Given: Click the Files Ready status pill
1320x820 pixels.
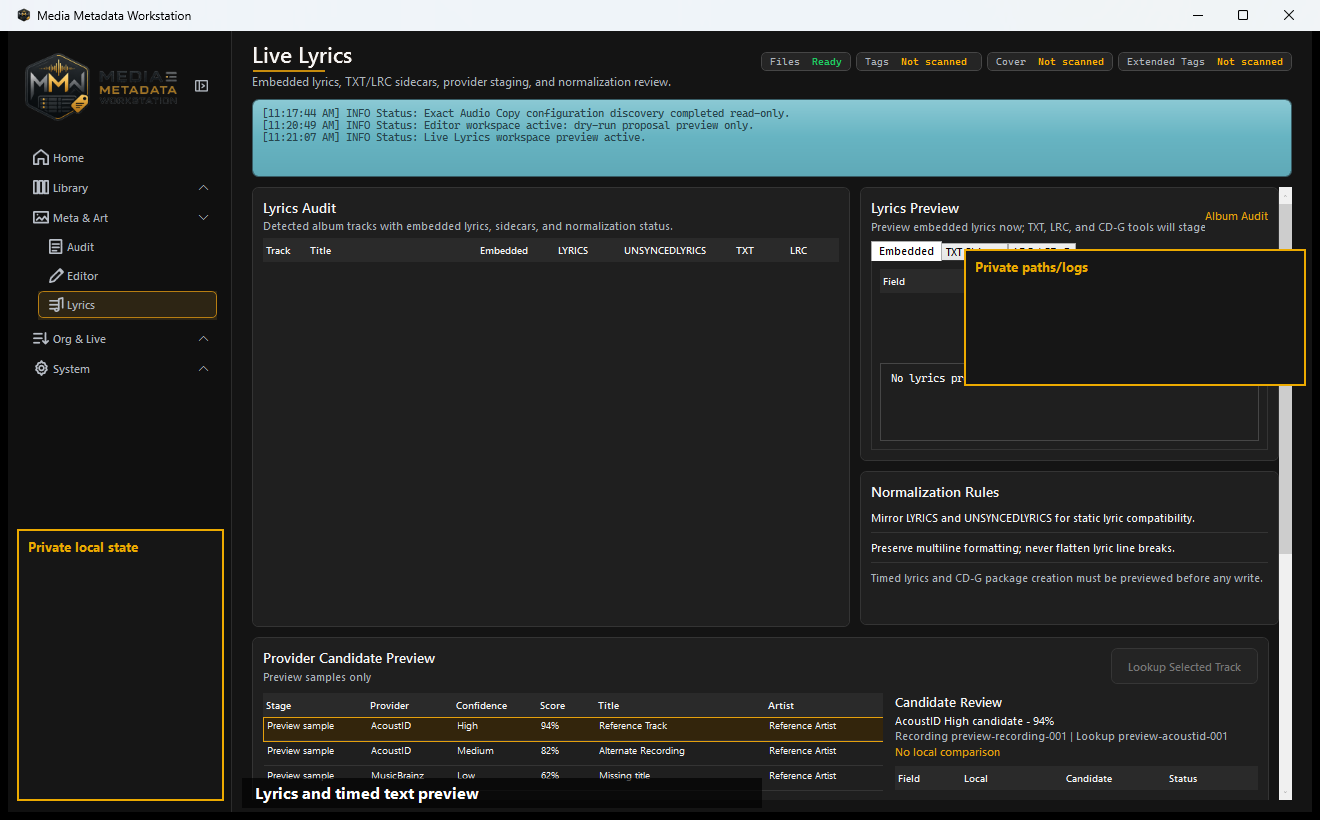Looking at the screenshot, I should [806, 62].
